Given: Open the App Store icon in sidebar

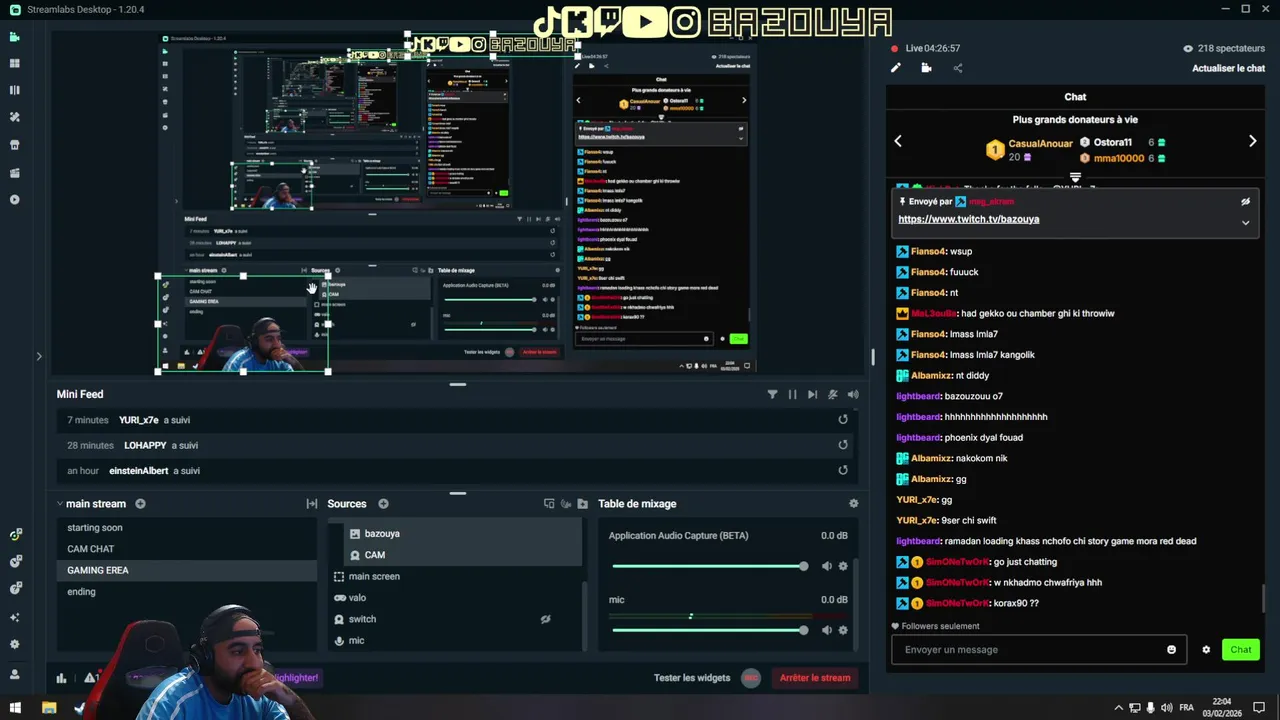Looking at the screenshot, I should 14,144.
